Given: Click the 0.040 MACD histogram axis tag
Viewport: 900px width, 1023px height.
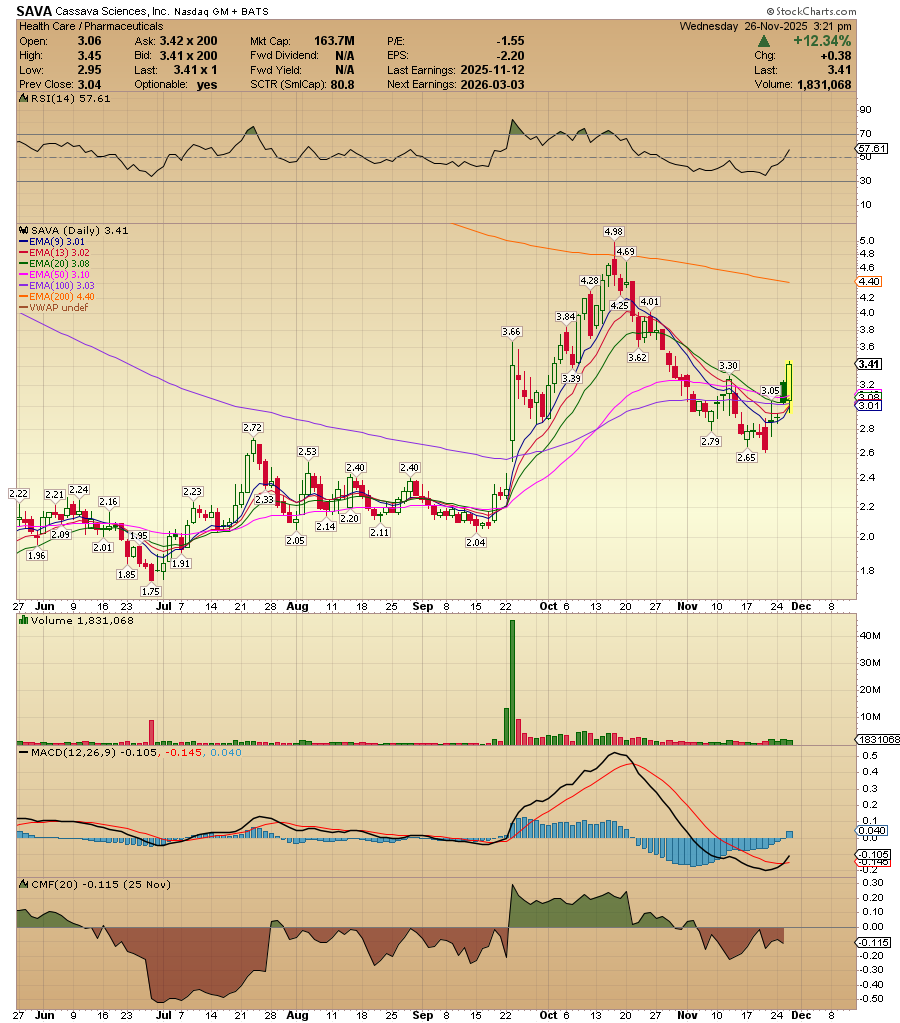Looking at the screenshot, I should (x=871, y=831).
